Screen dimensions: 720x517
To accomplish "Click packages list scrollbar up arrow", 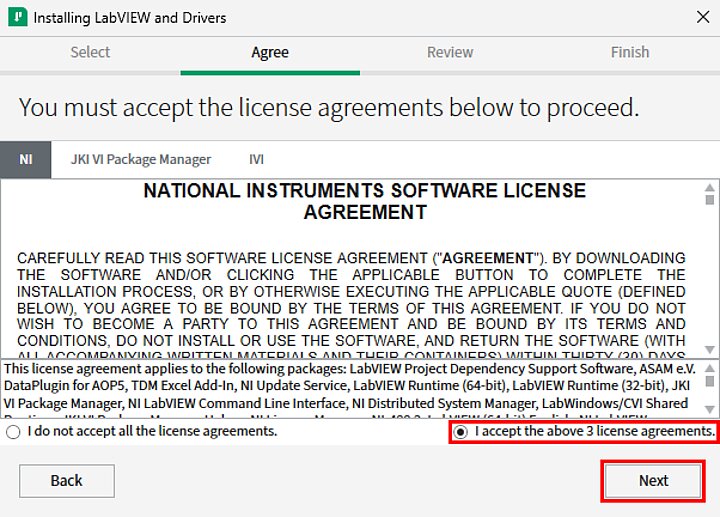I will point(709,368).
